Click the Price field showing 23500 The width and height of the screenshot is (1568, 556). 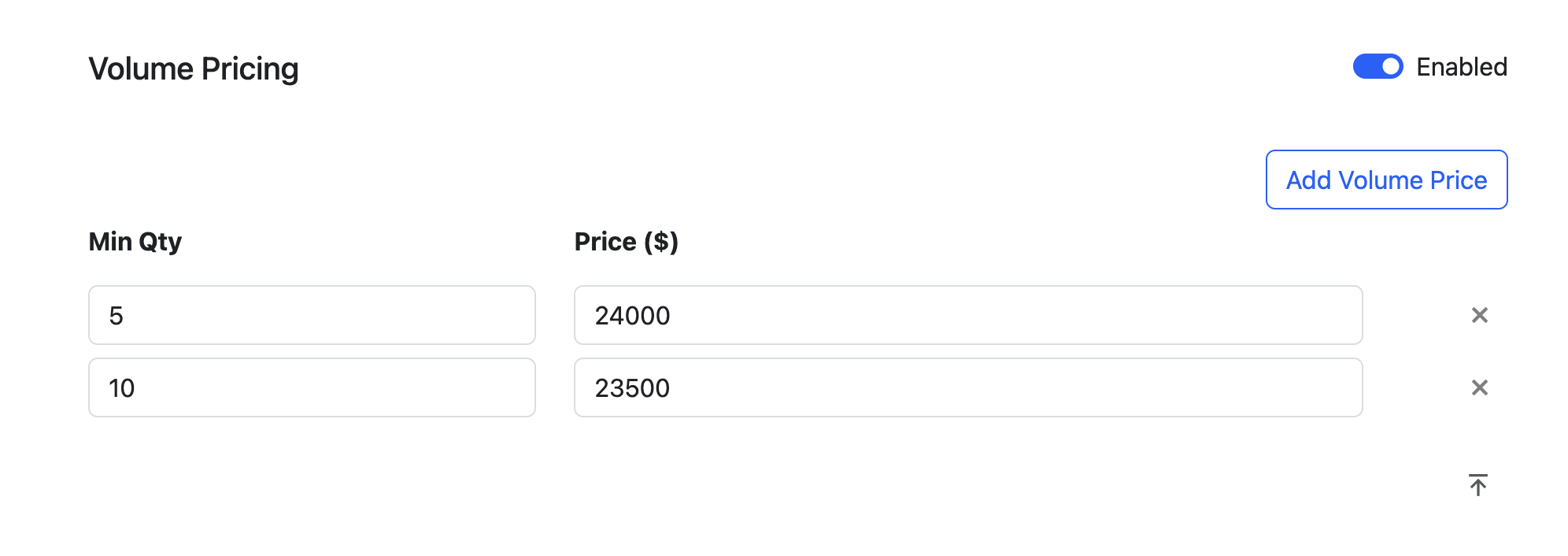point(967,387)
